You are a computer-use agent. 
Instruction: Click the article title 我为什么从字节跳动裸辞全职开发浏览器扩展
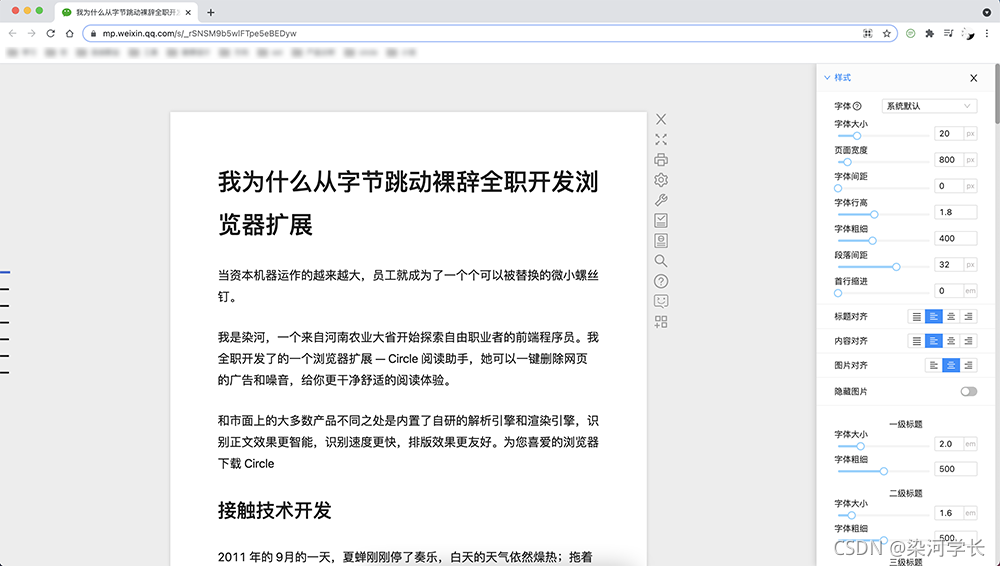408,203
